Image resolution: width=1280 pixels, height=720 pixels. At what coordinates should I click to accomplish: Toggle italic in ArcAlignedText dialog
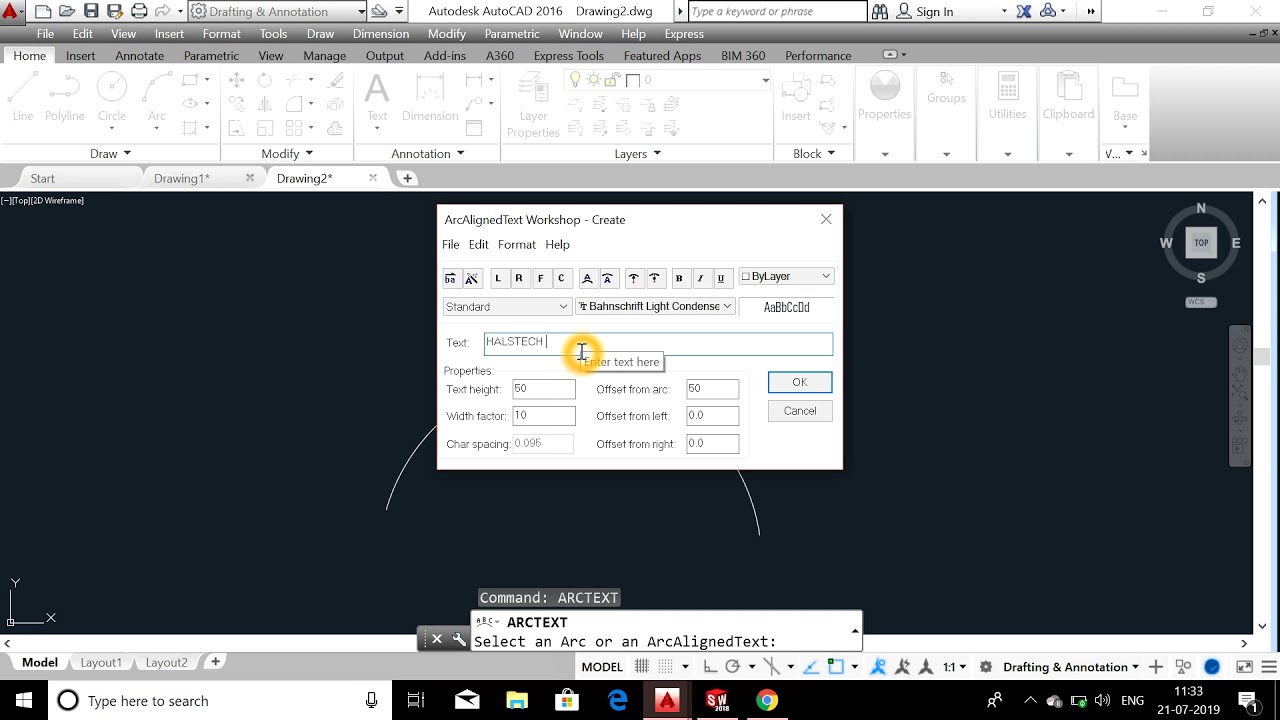coord(700,278)
